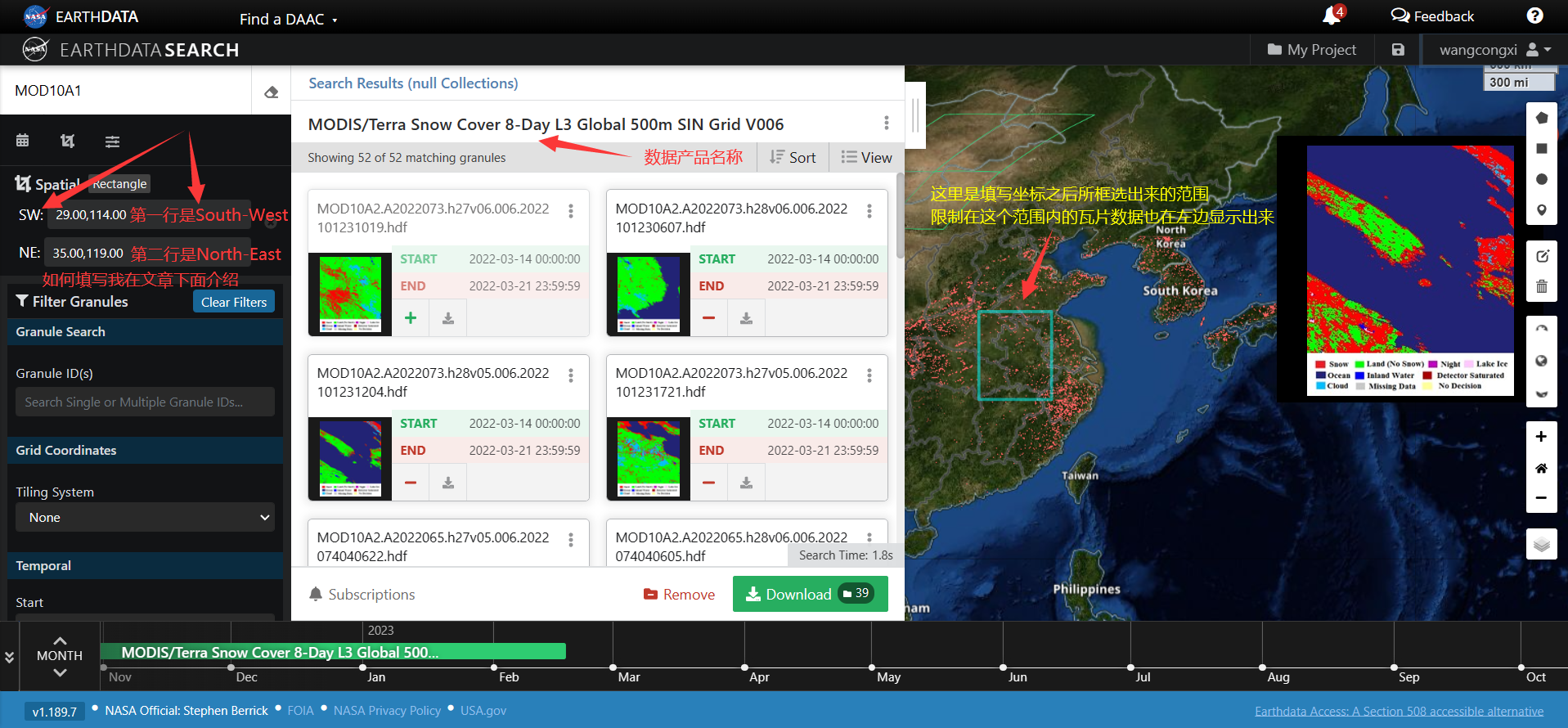Select the polygon map drawing tool
Viewport: 1568px width, 728px height.
tap(1542, 118)
